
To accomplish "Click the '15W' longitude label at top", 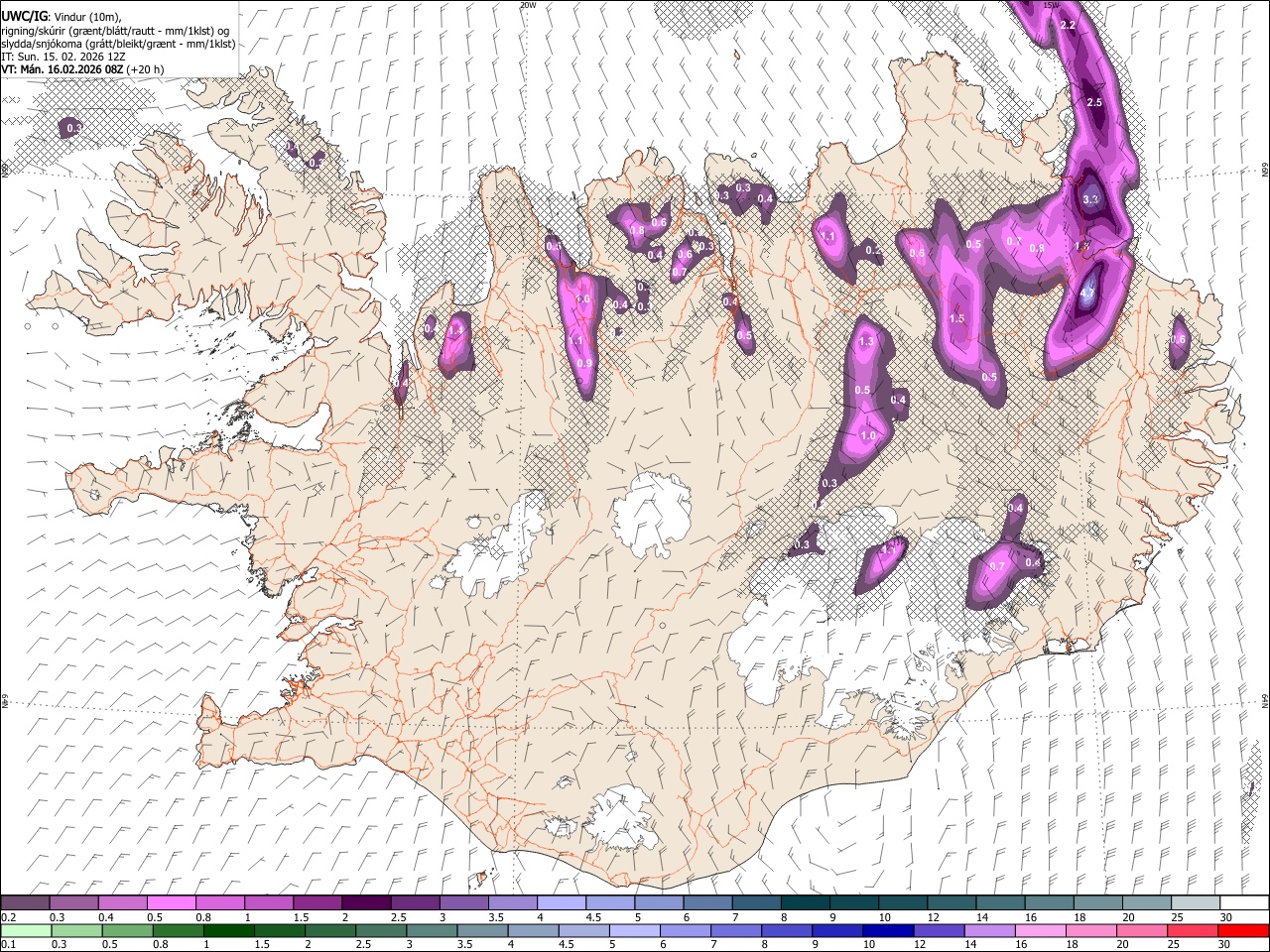I will click(1053, 5).
